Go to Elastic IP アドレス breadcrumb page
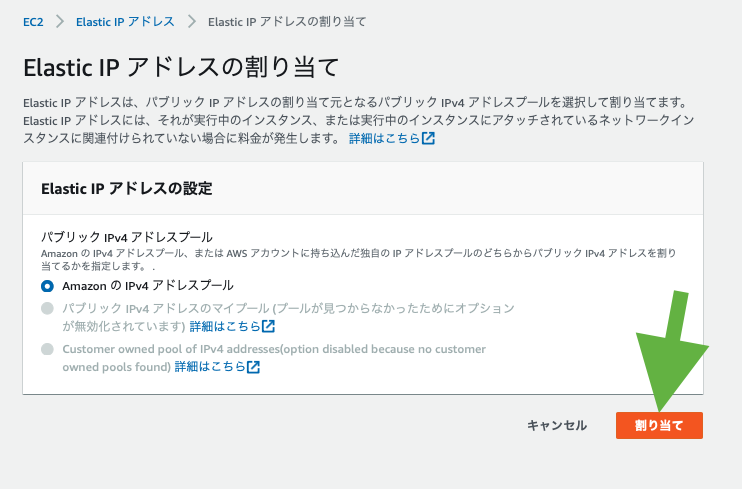The width and height of the screenshot is (742, 489). click(125, 21)
